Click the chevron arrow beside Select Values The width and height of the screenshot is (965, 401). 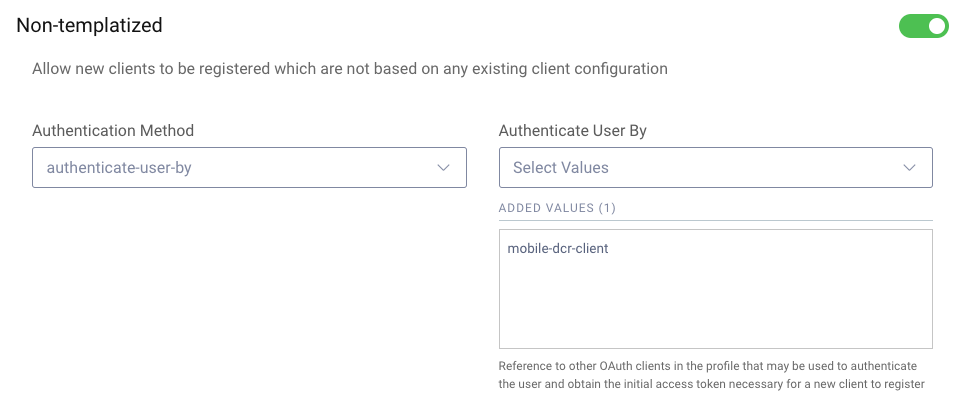point(910,168)
